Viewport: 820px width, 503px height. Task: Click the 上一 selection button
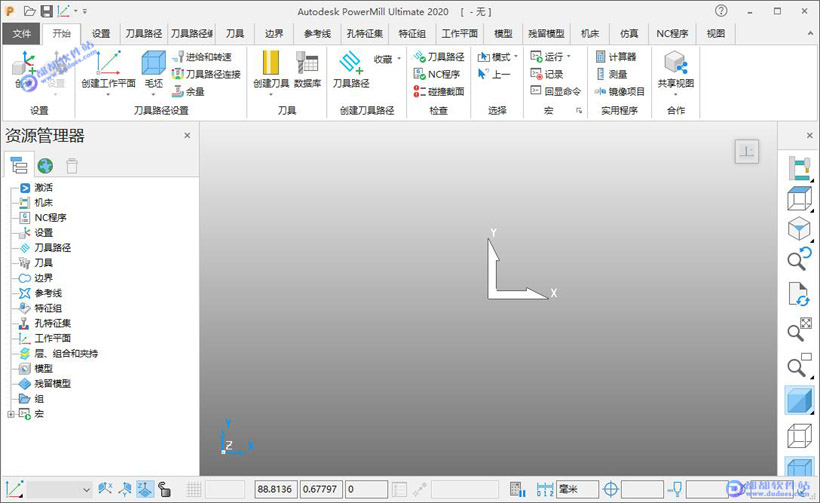point(494,74)
